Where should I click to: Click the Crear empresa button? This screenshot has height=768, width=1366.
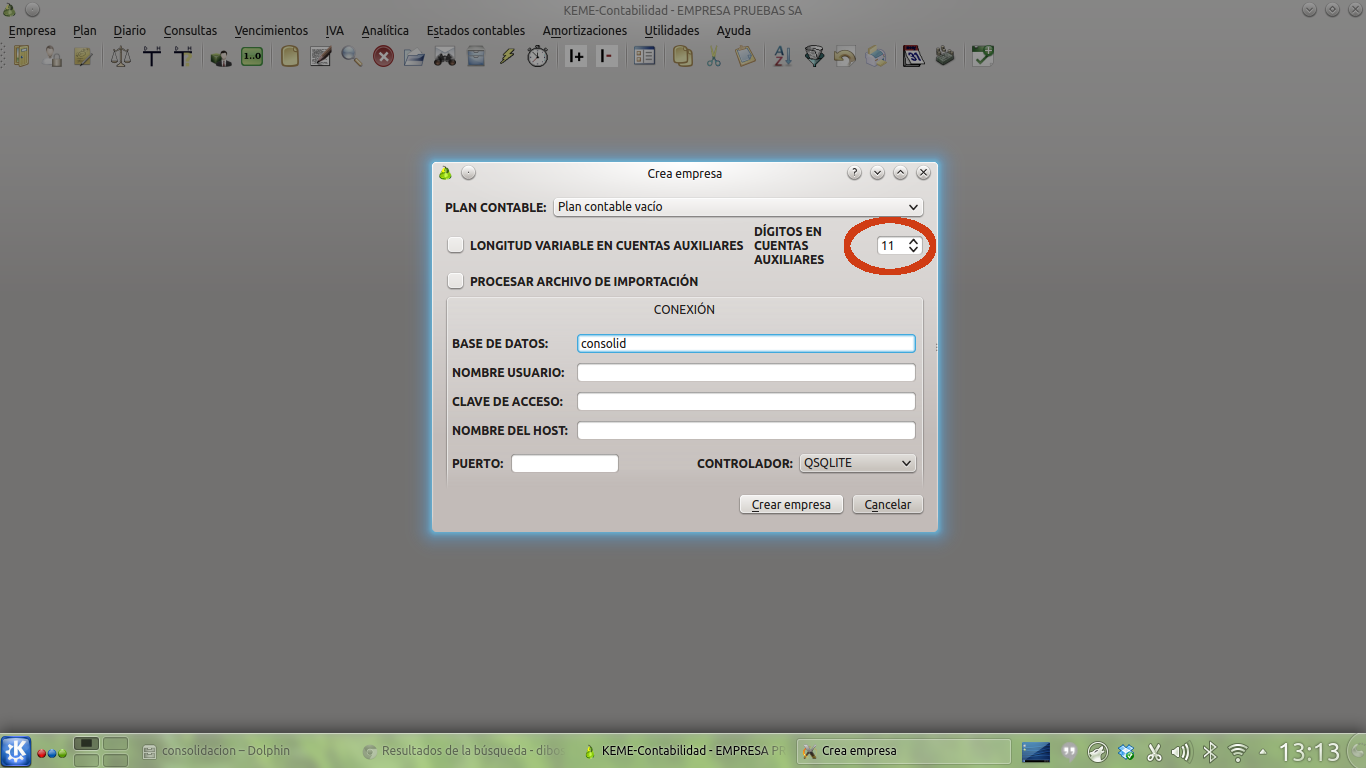[x=791, y=504]
